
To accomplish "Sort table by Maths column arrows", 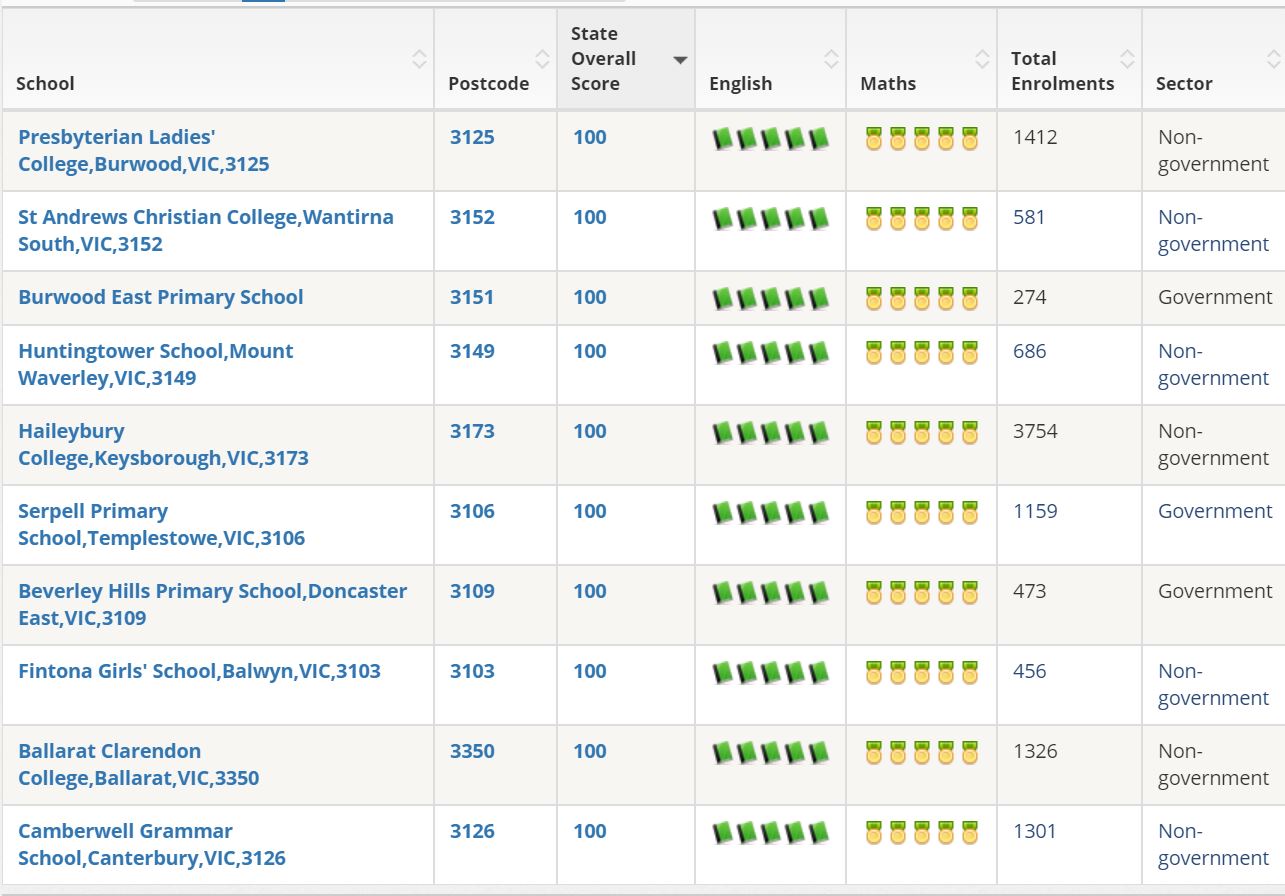I will point(982,59).
